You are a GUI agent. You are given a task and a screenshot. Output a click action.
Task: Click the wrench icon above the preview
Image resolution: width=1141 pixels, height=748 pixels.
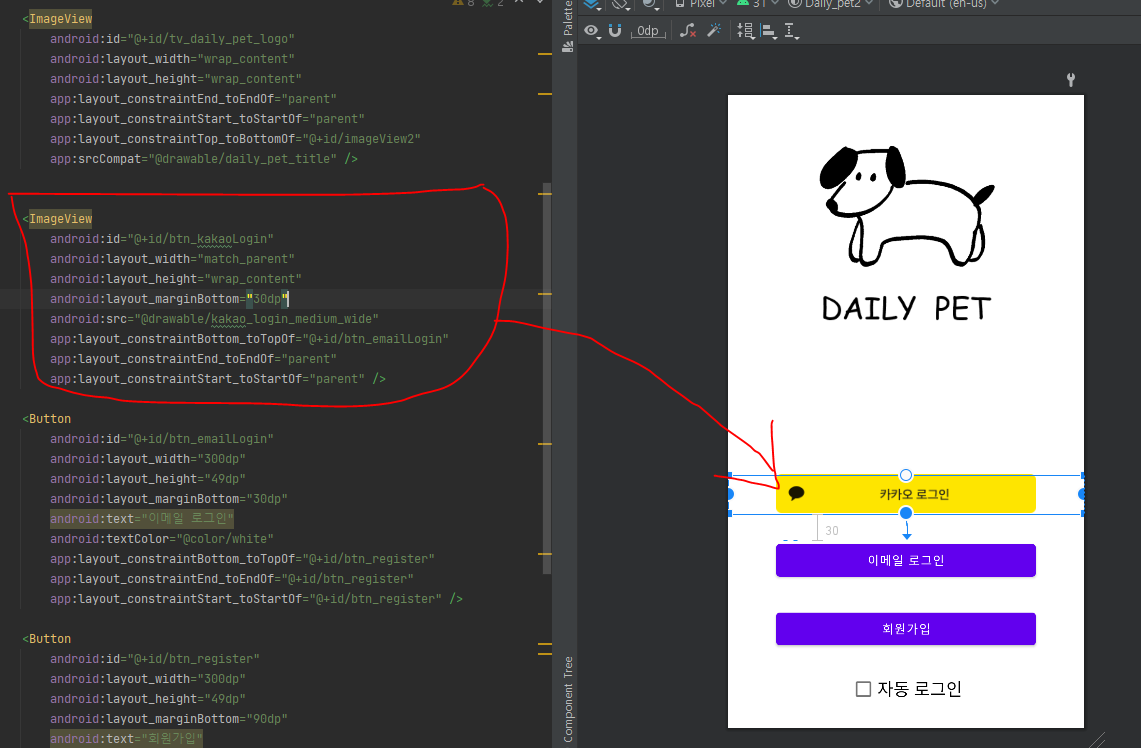point(1070,79)
